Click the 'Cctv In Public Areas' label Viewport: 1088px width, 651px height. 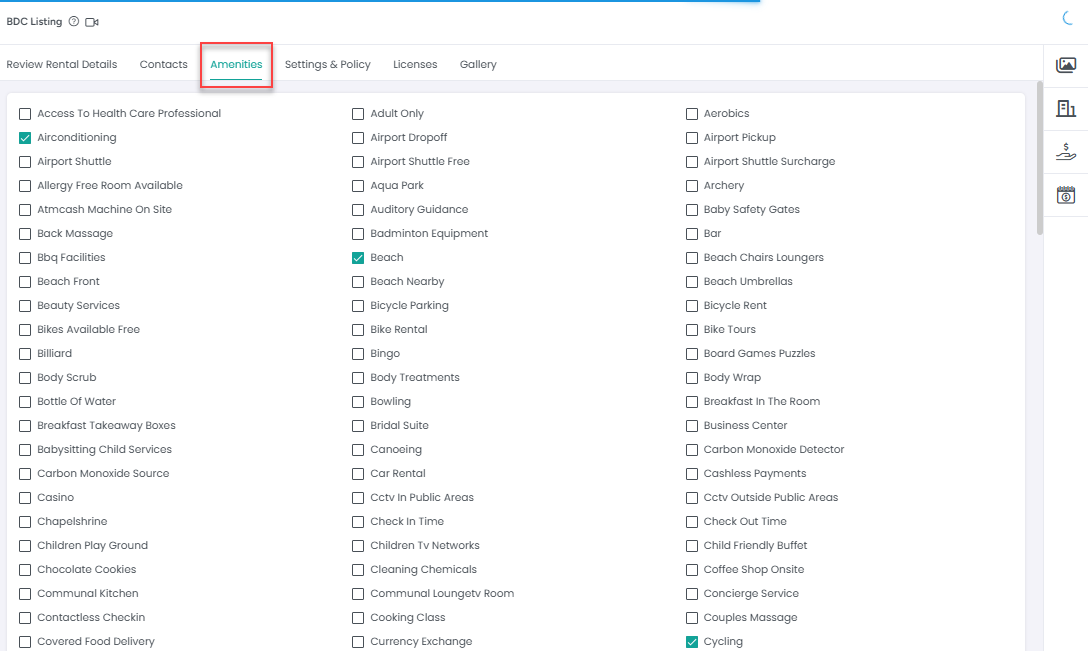[x=422, y=497]
